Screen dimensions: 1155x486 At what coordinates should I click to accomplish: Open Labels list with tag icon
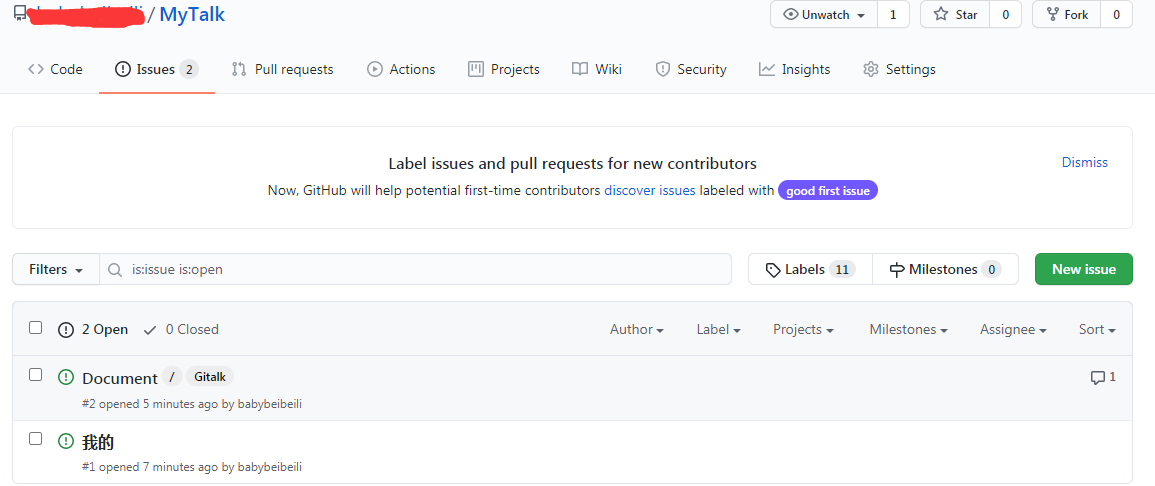[x=773, y=270]
